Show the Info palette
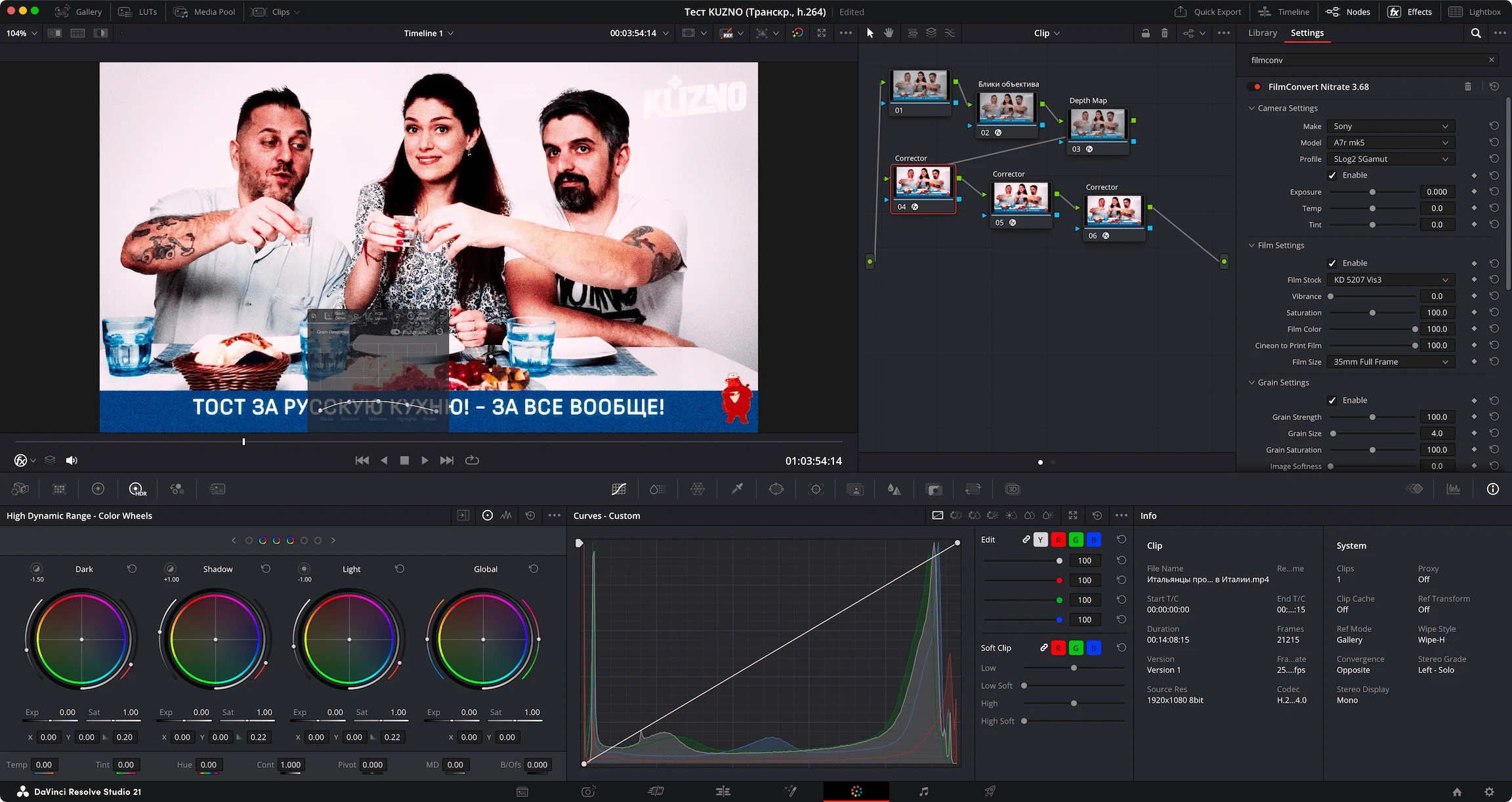The image size is (1512, 802). [1493, 489]
